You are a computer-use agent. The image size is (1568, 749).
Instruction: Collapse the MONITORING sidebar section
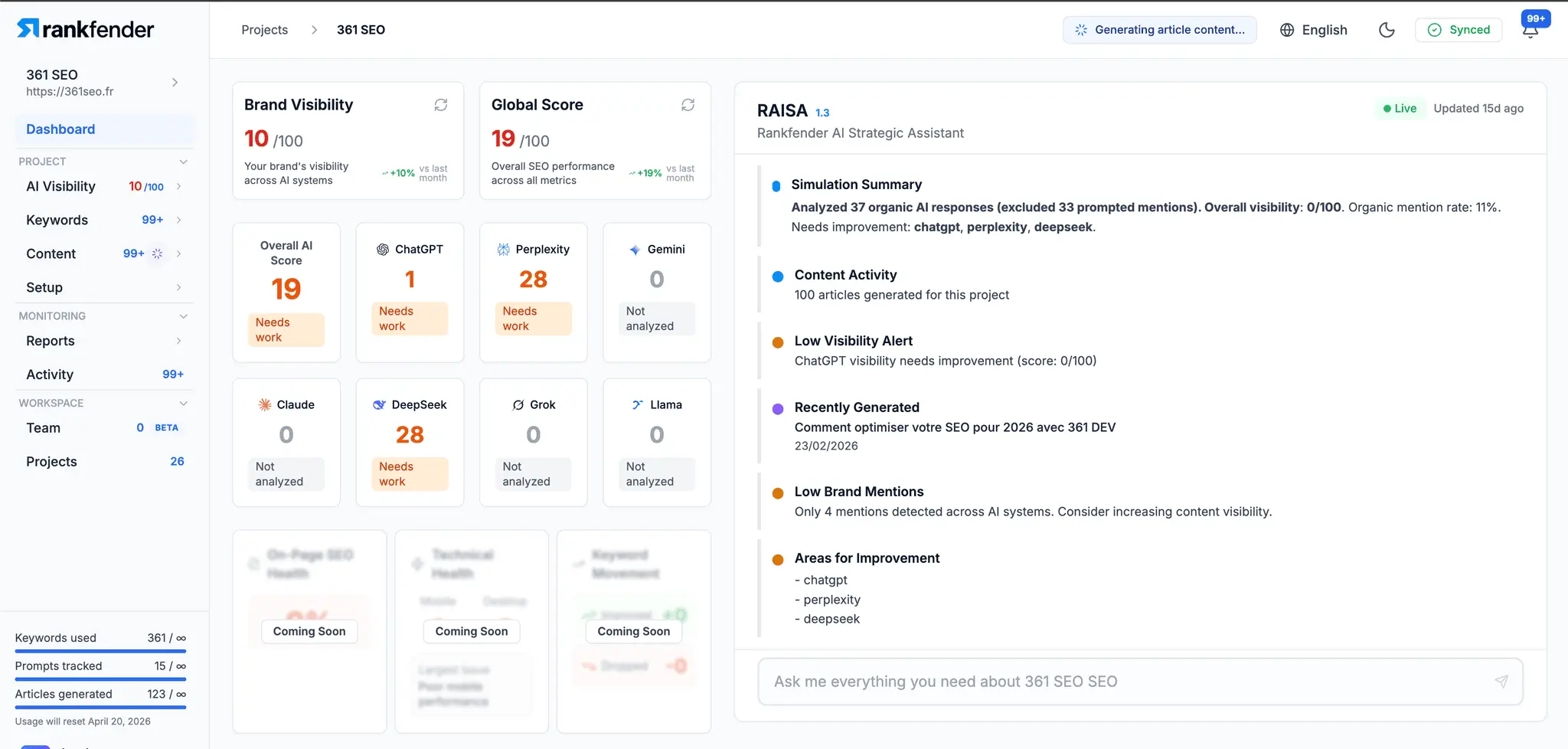click(x=183, y=316)
